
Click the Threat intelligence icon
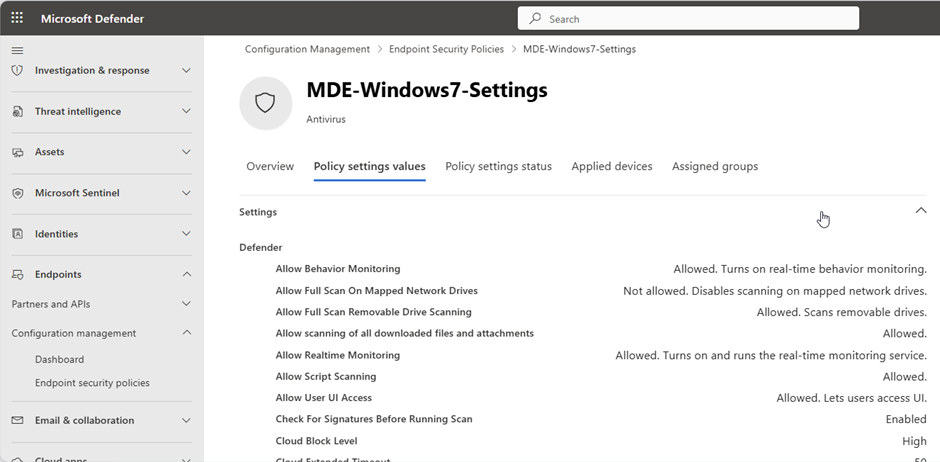(x=17, y=111)
